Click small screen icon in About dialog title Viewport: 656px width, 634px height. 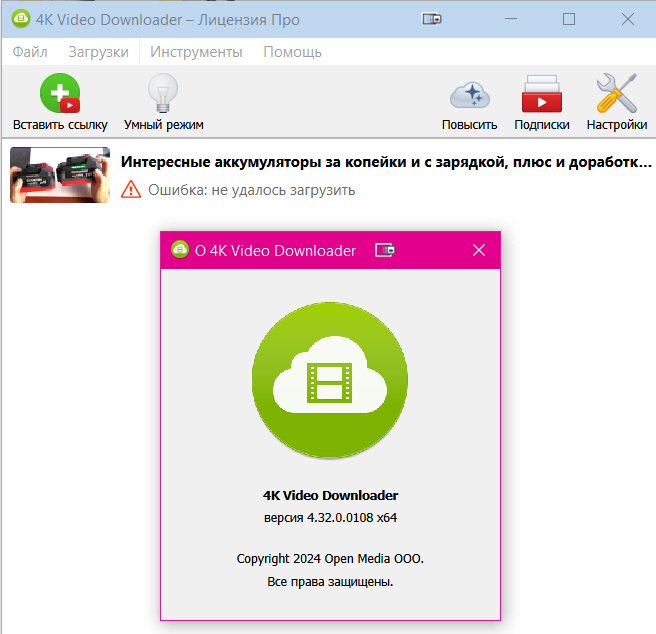[385, 251]
